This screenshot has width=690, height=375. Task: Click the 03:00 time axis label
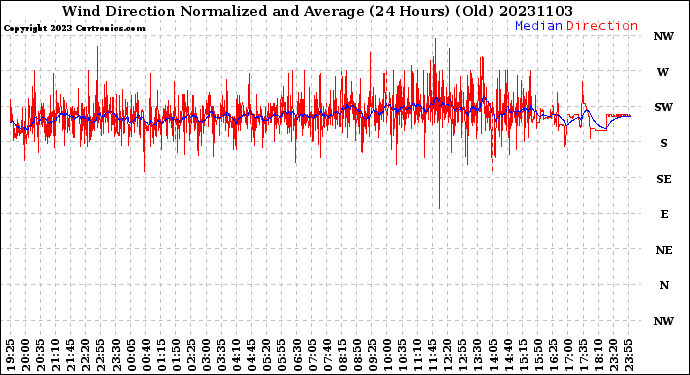tap(206, 355)
